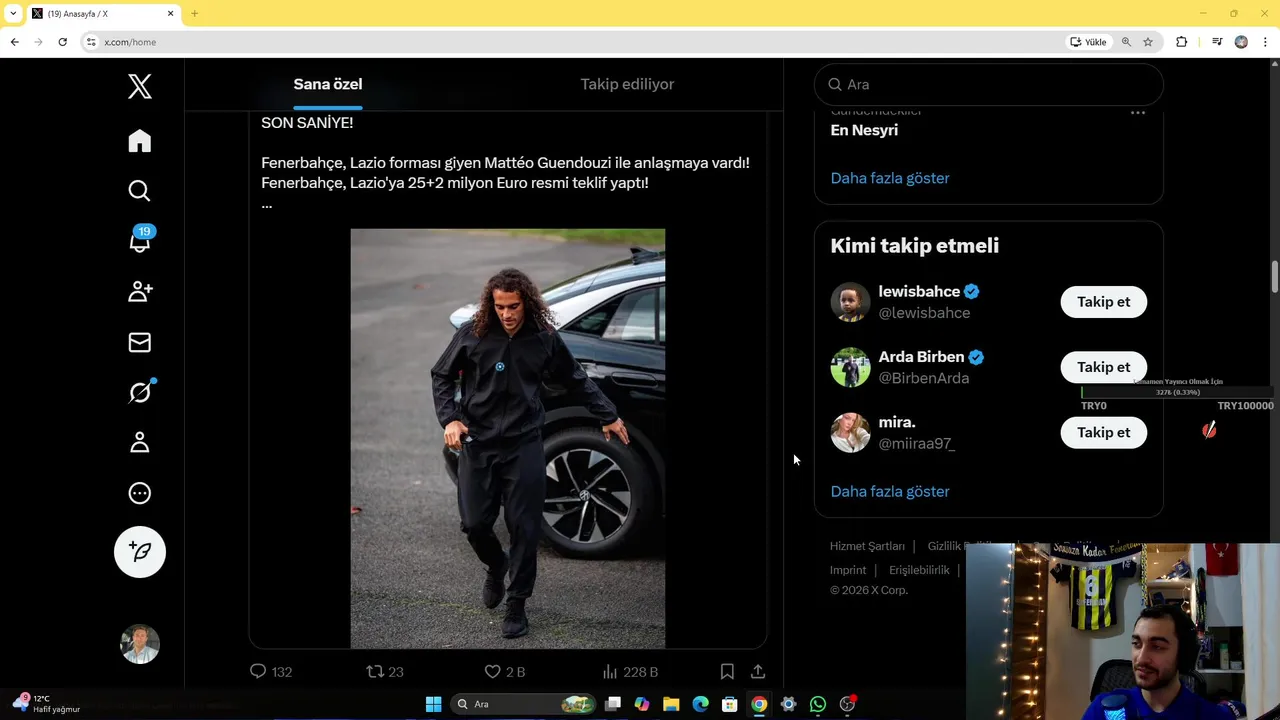
Task: Close the Anasayfa / X tab
Action: click(170, 13)
